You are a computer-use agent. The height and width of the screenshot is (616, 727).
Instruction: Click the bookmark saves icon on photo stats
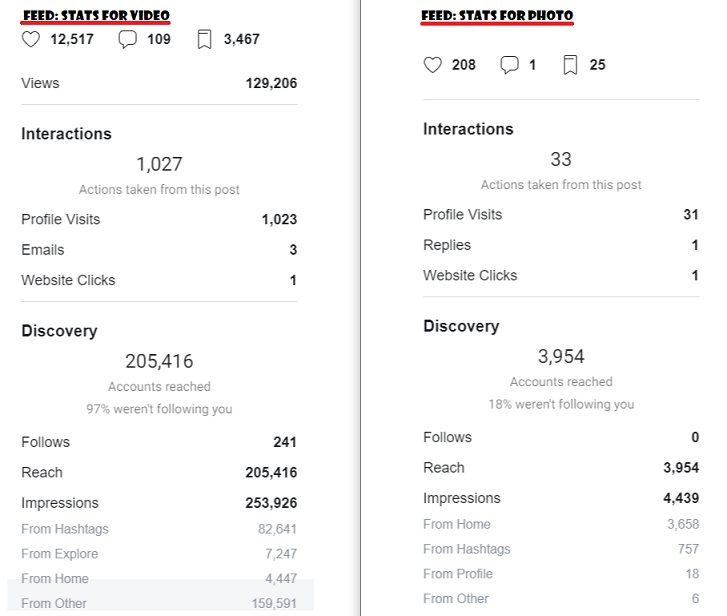coord(570,65)
